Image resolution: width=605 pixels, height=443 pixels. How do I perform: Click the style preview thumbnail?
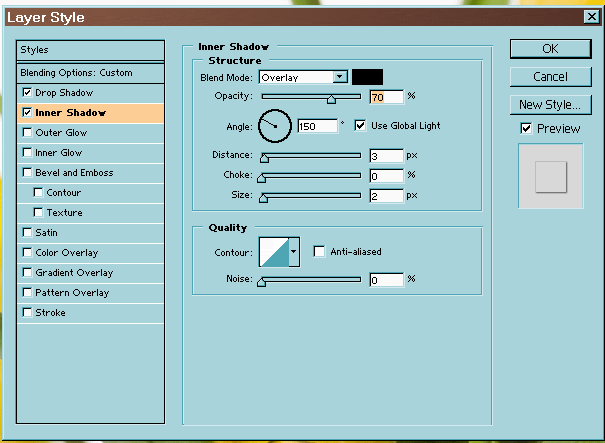tap(550, 177)
